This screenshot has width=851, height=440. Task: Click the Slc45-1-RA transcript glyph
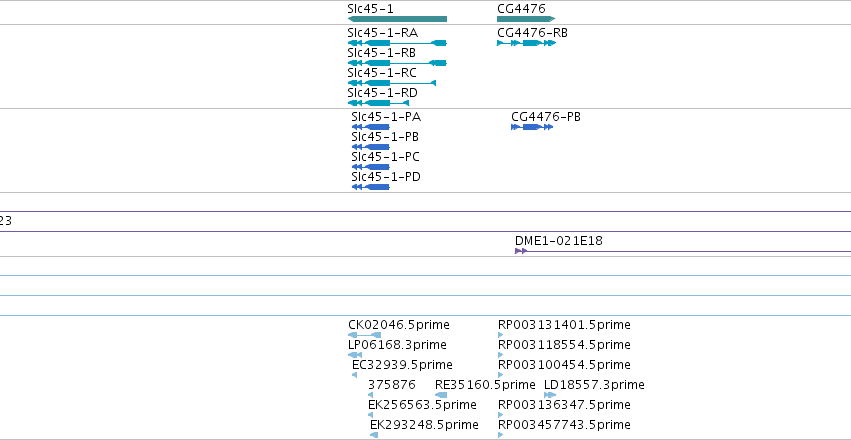point(397,43)
